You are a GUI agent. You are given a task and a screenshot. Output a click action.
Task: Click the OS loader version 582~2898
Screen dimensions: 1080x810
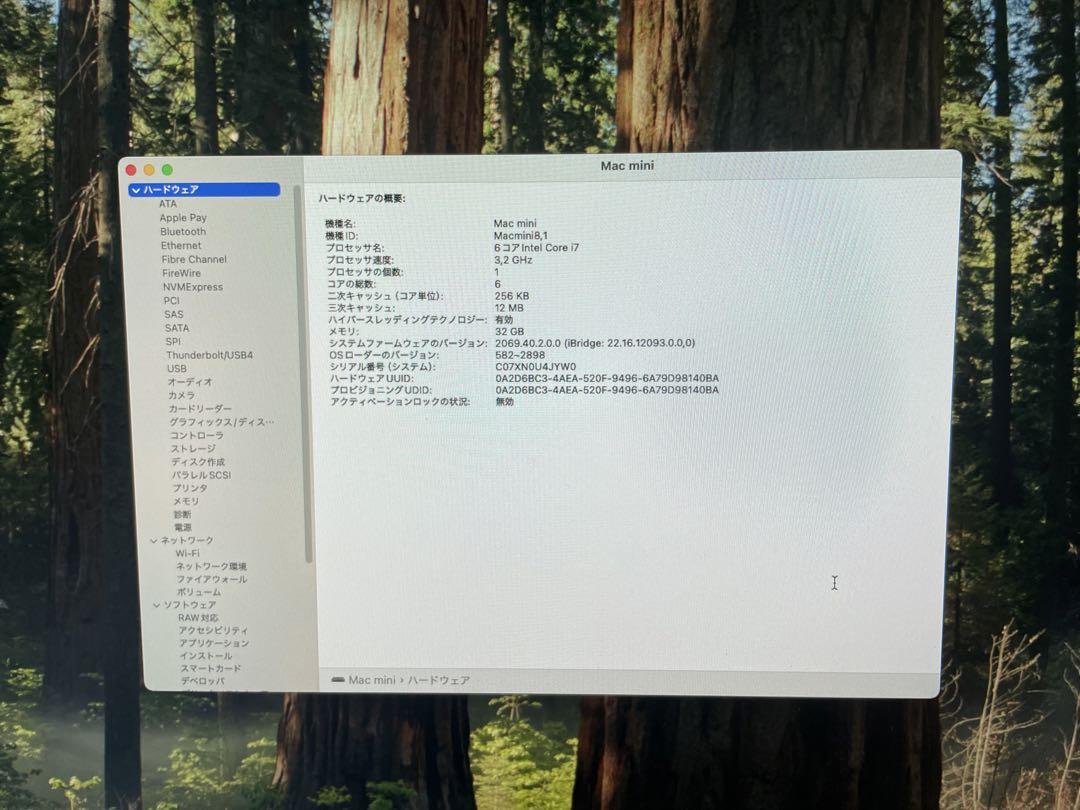520,355
